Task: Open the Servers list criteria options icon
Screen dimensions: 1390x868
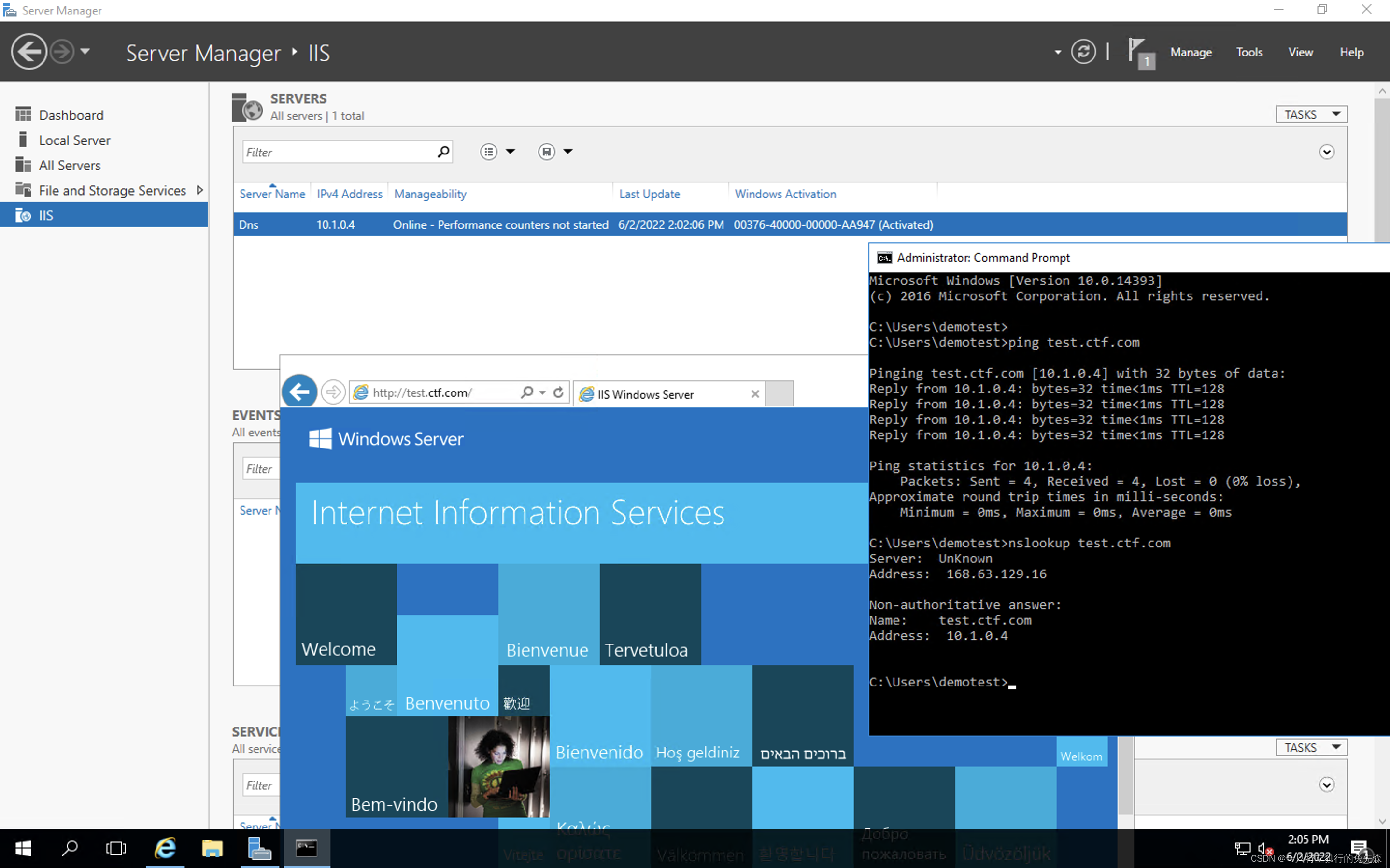Action: click(489, 152)
